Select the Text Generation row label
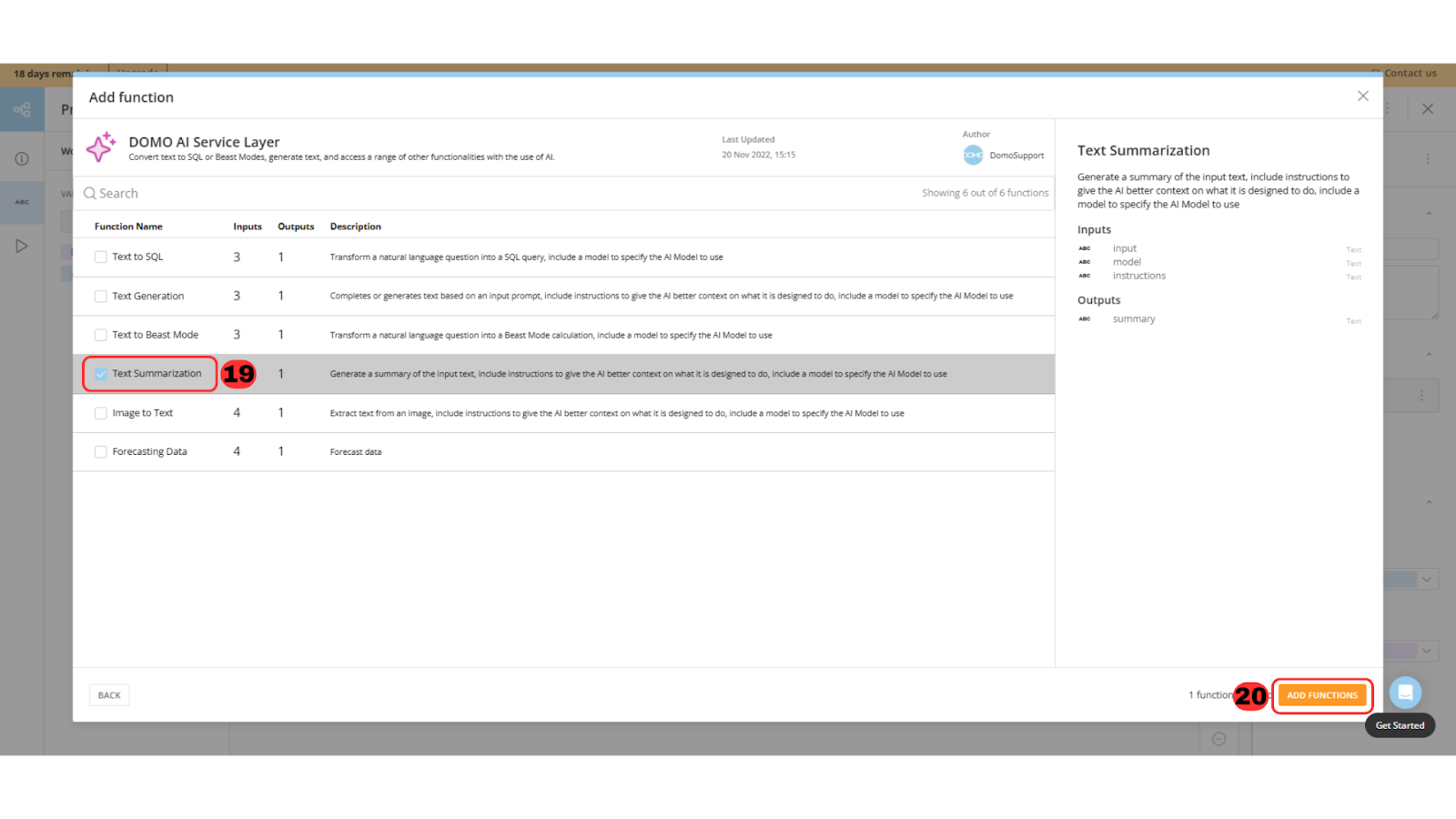Viewport: 1456px width, 819px height. click(x=148, y=297)
